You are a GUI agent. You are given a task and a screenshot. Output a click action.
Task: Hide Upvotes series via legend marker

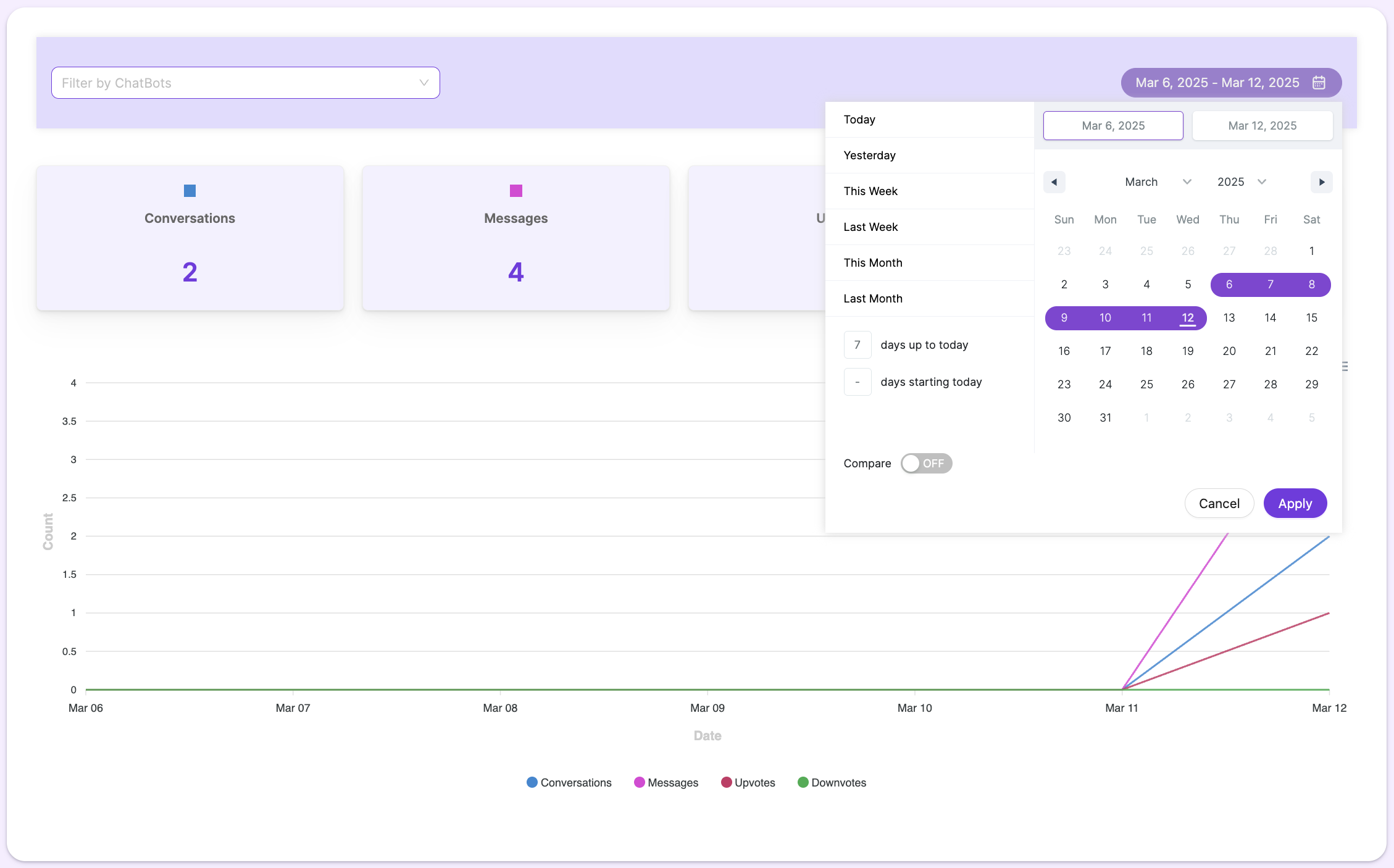(x=726, y=782)
